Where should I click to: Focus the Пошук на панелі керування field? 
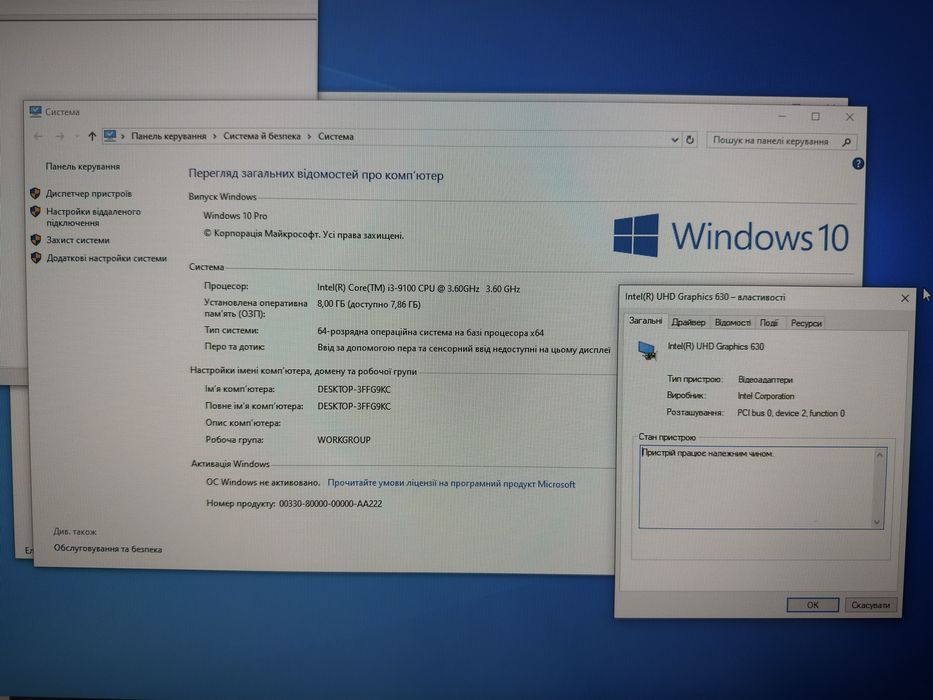[x=782, y=141]
